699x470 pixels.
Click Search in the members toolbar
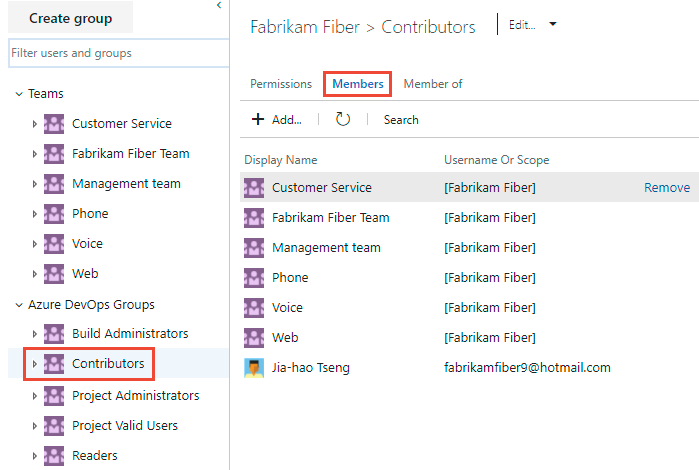click(x=401, y=120)
